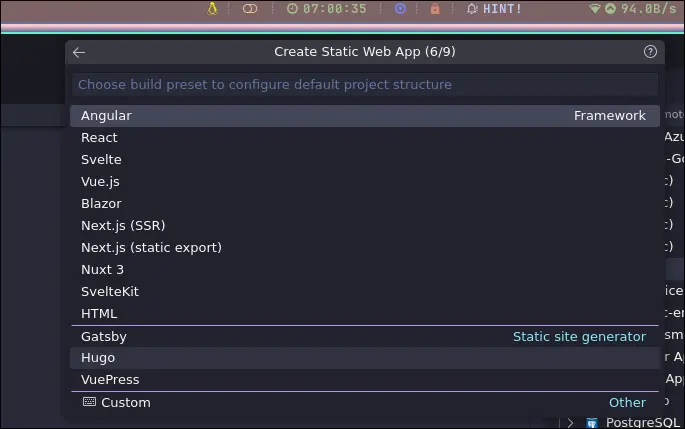The height and width of the screenshot is (429, 685).
Task: Select Next.js (SSR) preset
Action: [x=365, y=225]
